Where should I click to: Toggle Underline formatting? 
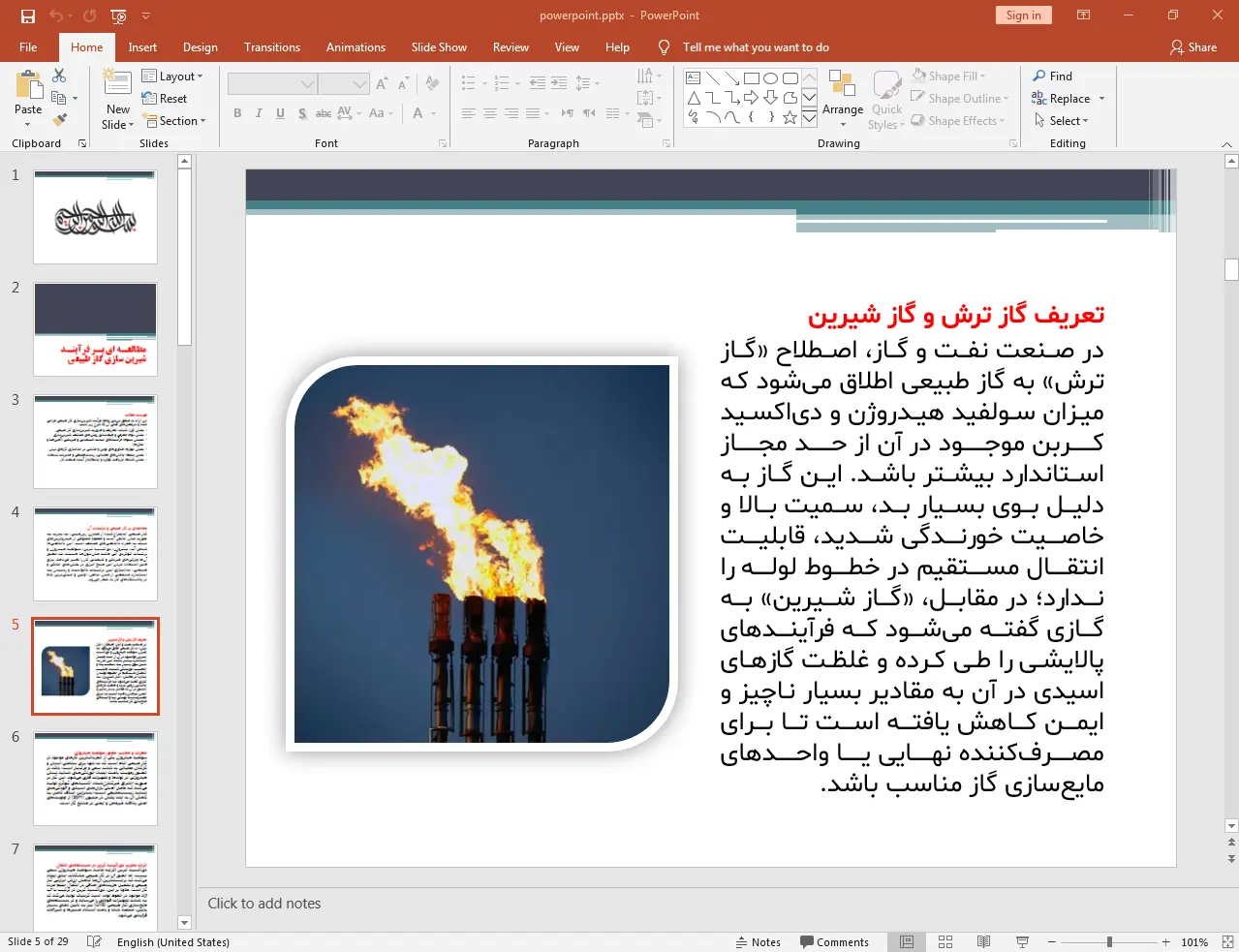pyautogui.click(x=280, y=113)
